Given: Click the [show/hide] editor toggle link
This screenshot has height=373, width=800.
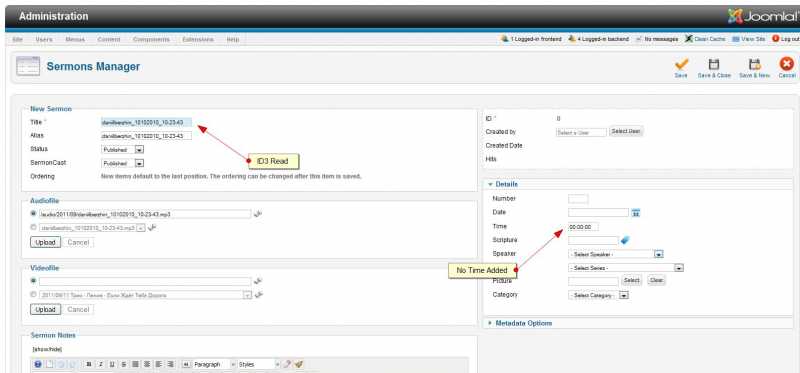Looking at the screenshot, I should pyautogui.click(x=47, y=350).
